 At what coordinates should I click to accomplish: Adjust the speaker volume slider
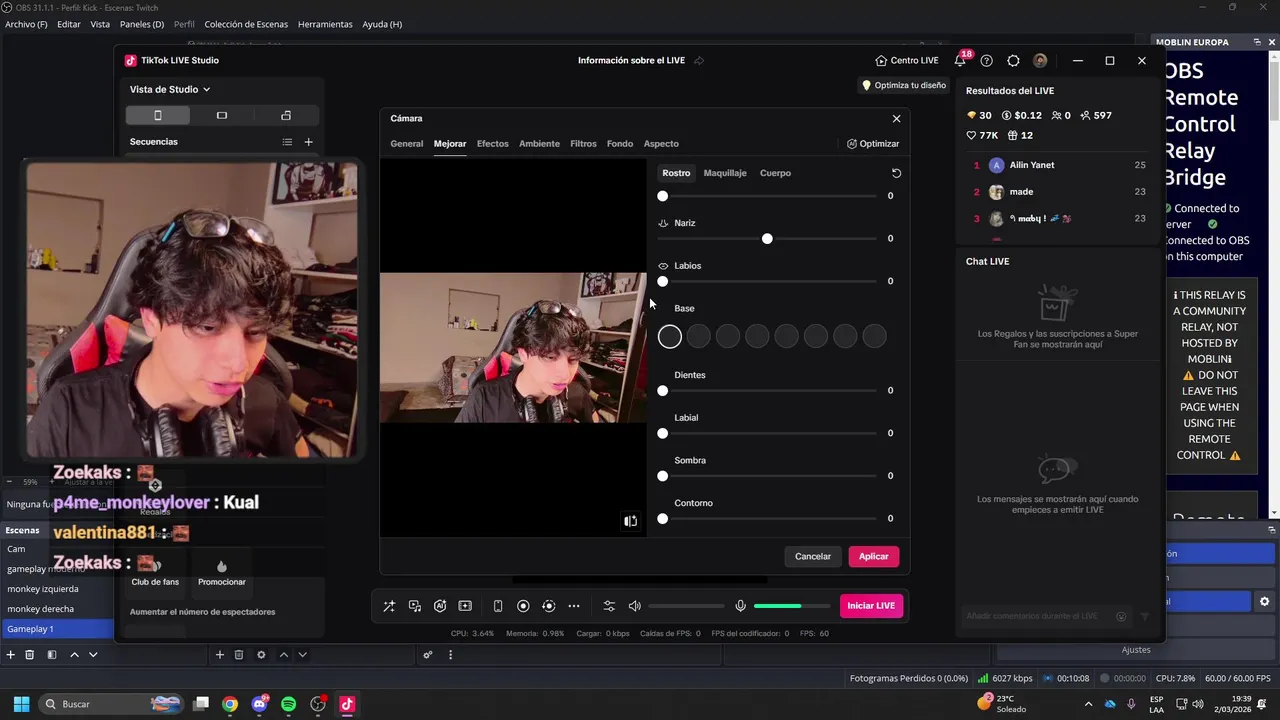(686, 606)
